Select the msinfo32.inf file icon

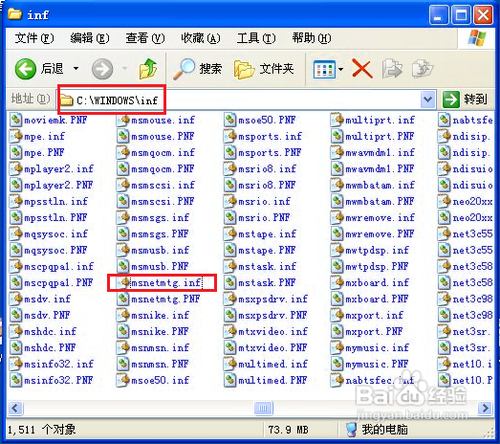pyautogui.click(x=16, y=364)
